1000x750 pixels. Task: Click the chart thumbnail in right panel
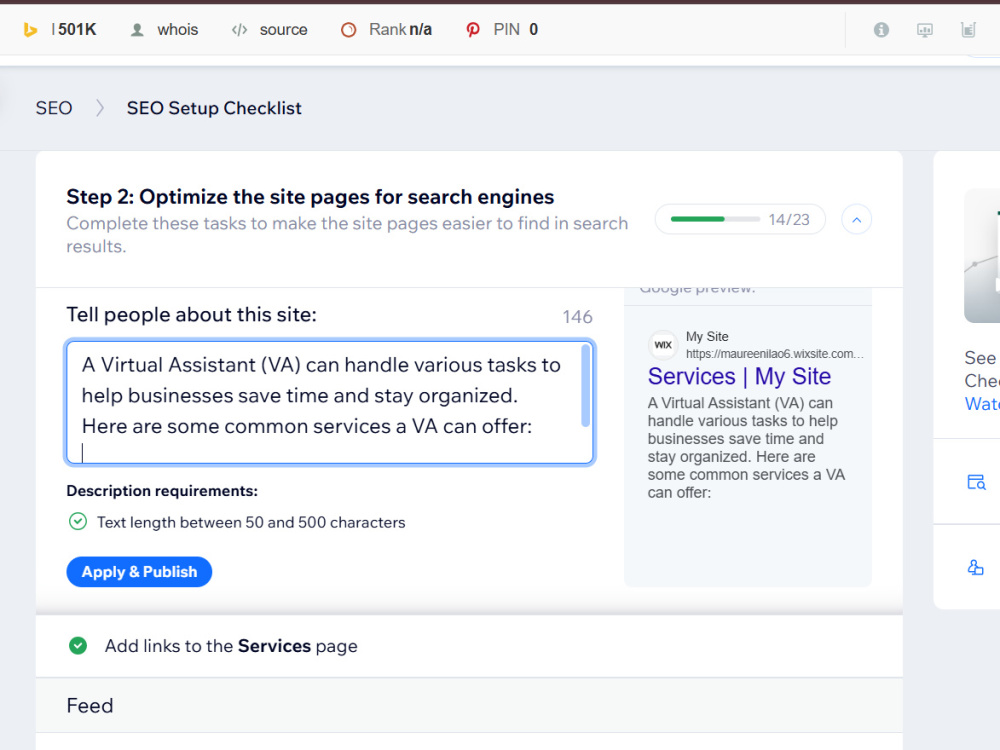tap(982, 255)
